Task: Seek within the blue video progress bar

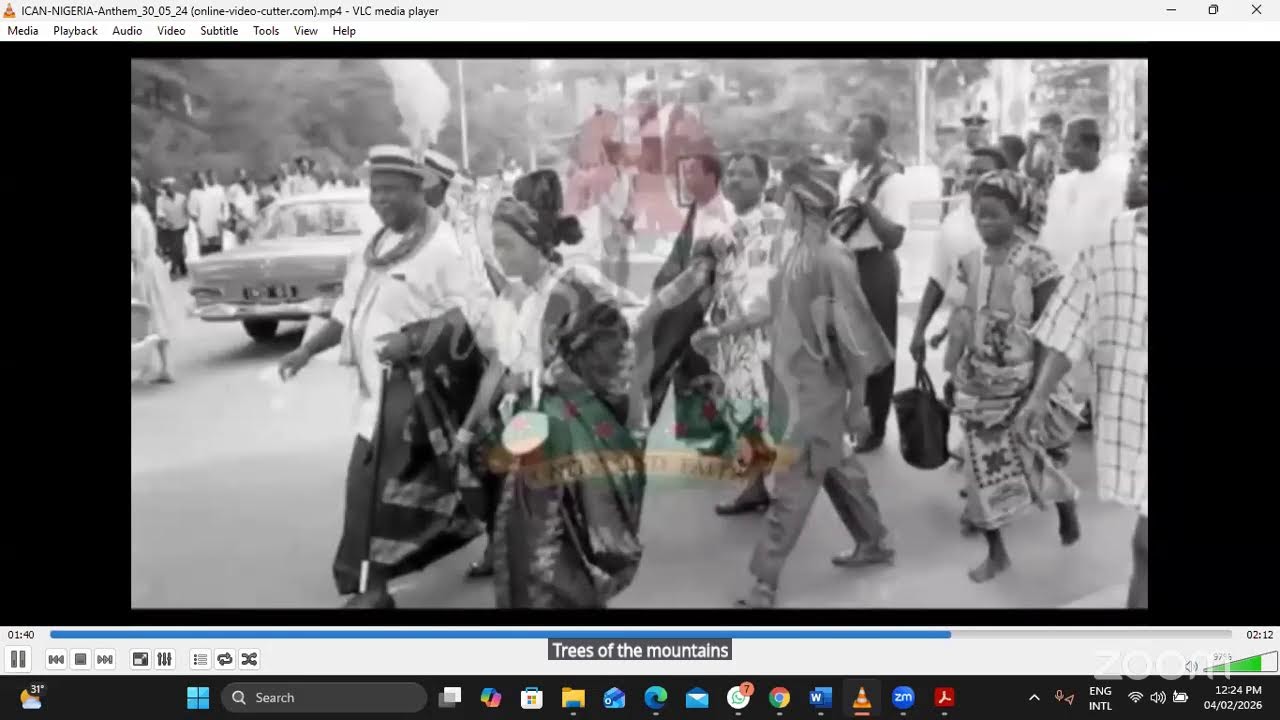Action: (640, 634)
